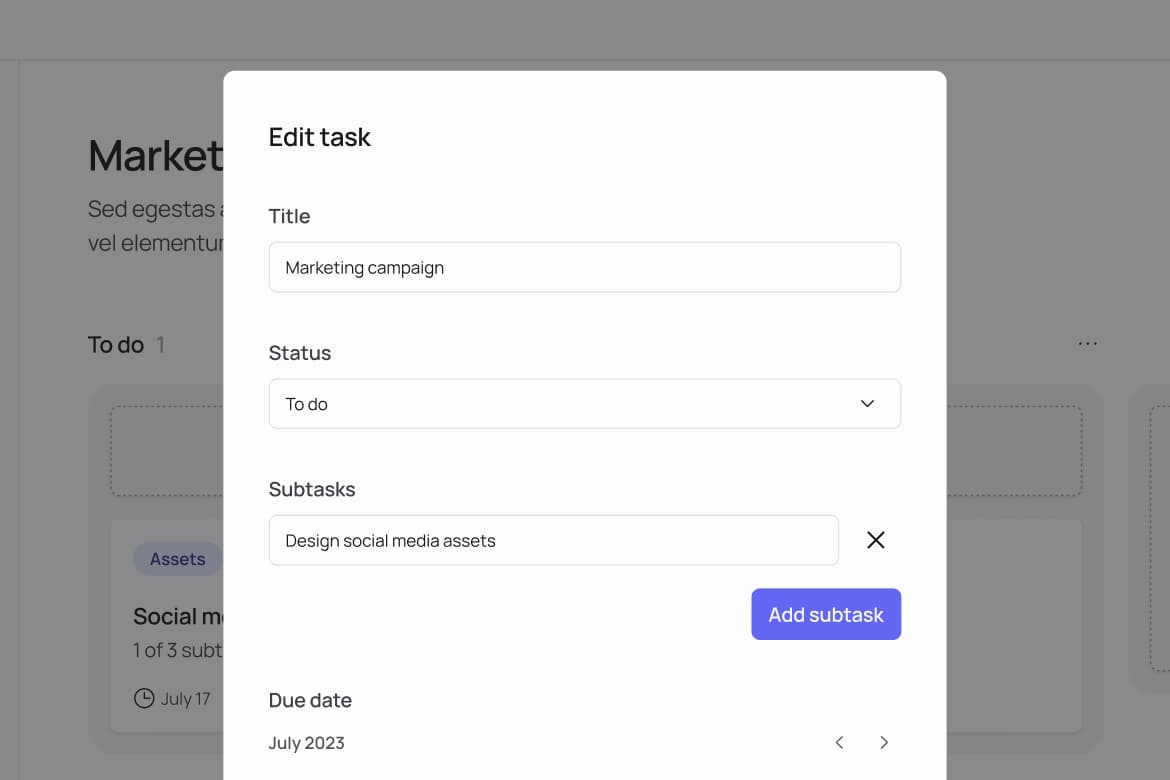1170x780 pixels.
Task: Click the Subtasks section label
Action: (x=312, y=489)
